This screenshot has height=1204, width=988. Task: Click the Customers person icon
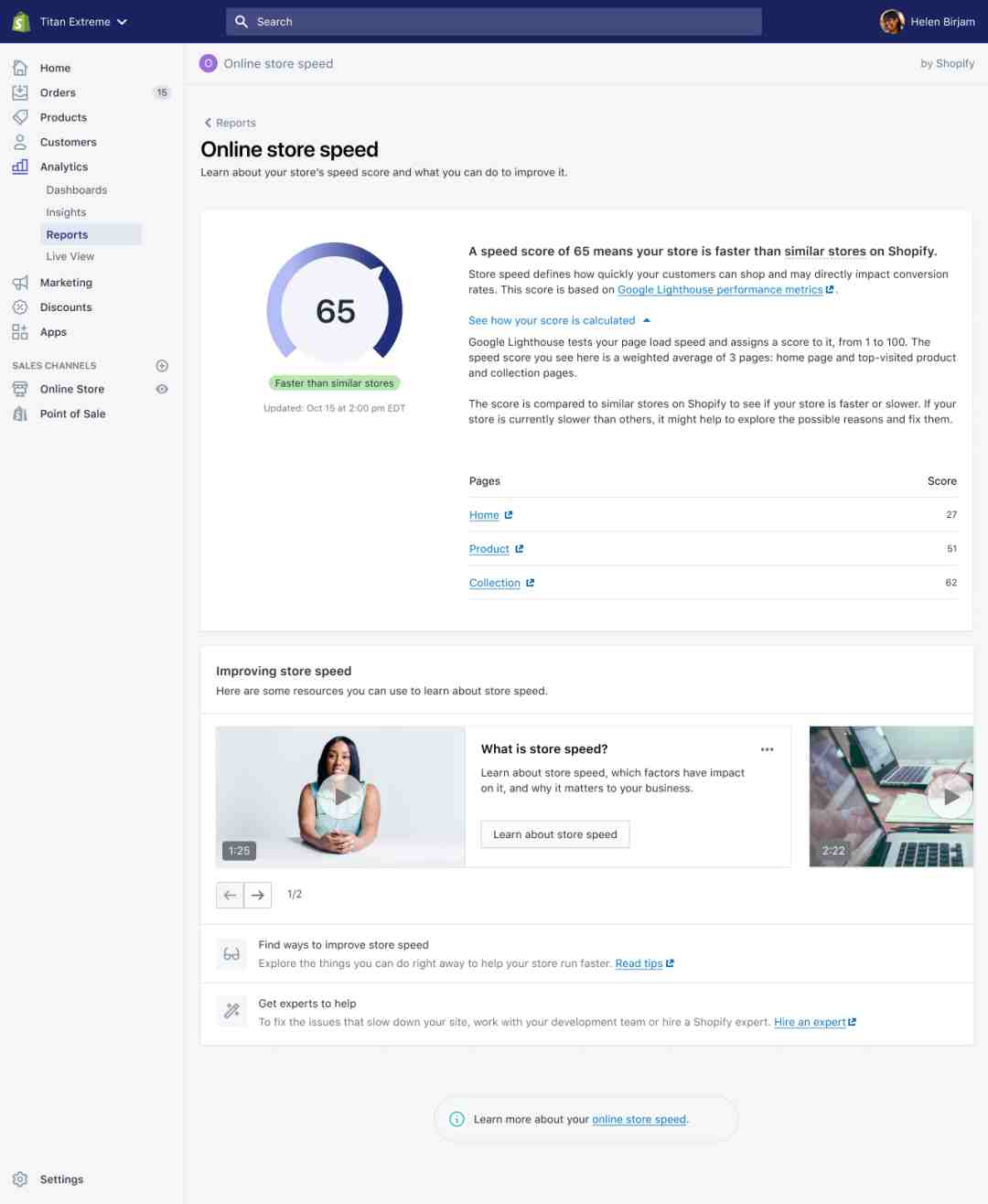[20, 142]
